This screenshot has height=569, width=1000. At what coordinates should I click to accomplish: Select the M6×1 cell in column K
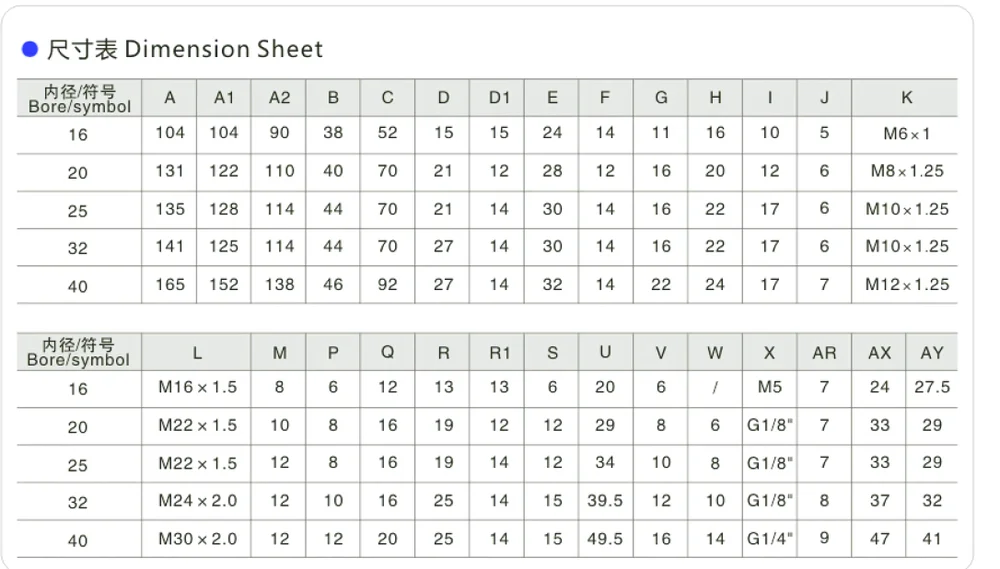tap(906, 133)
